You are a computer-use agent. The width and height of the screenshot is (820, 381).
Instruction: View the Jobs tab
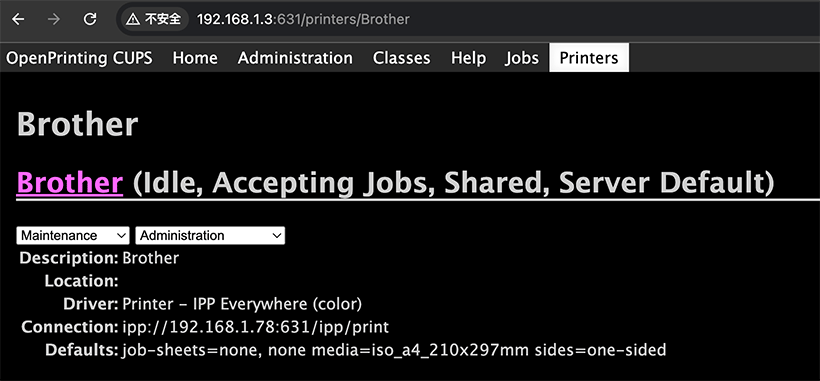(x=522, y=57)
